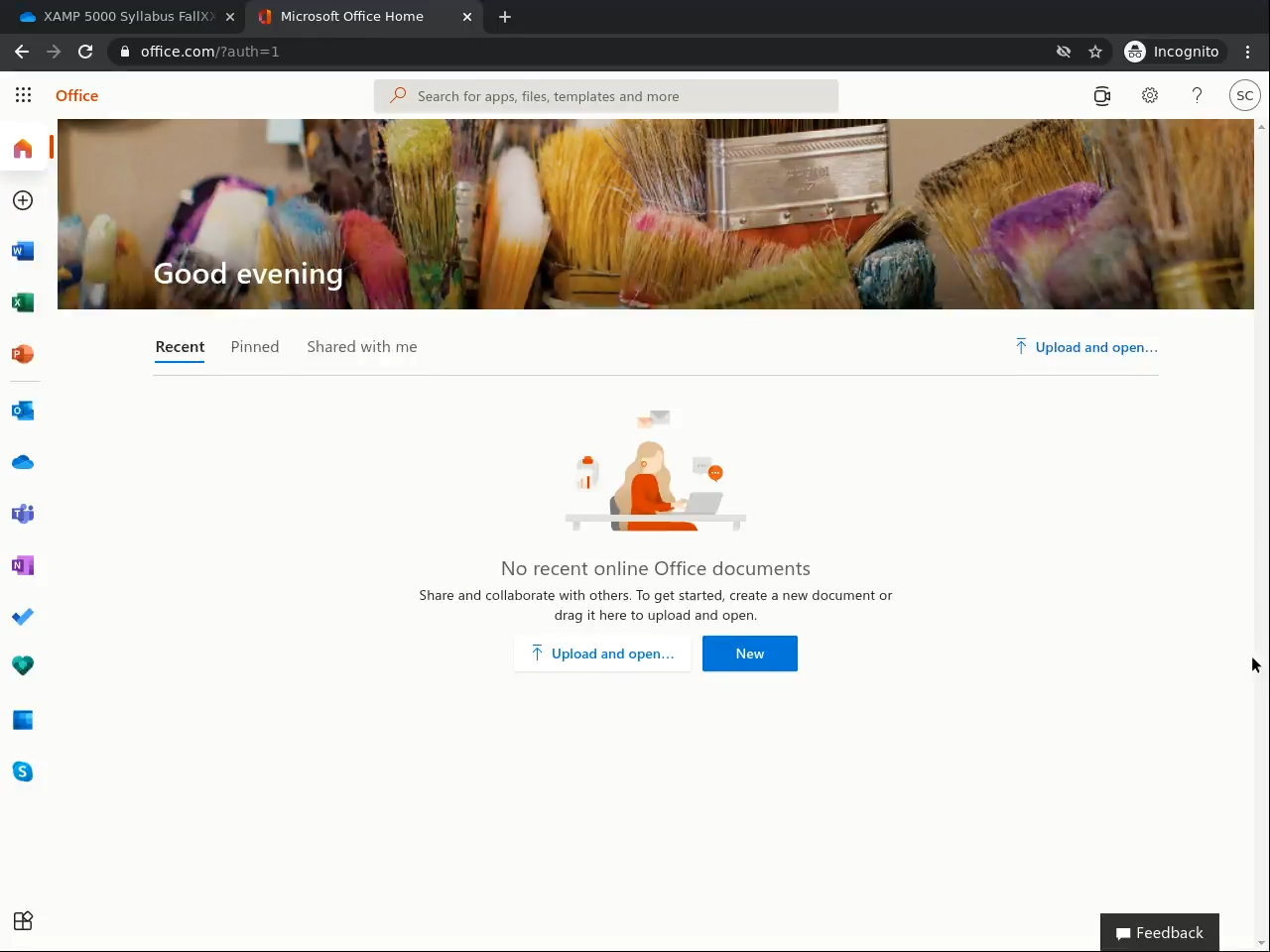Open OneDrive from the sidebar

(23, 462)
